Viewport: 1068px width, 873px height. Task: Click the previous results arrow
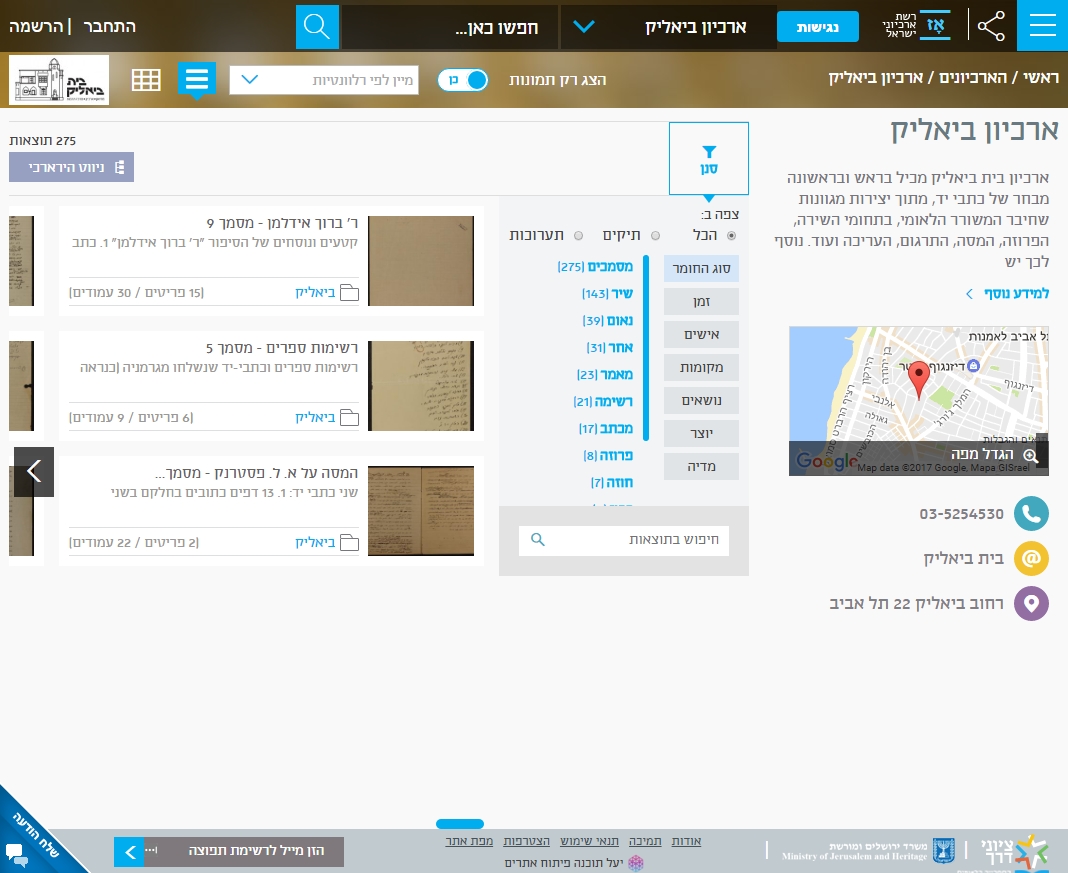(x=34, y=471)
